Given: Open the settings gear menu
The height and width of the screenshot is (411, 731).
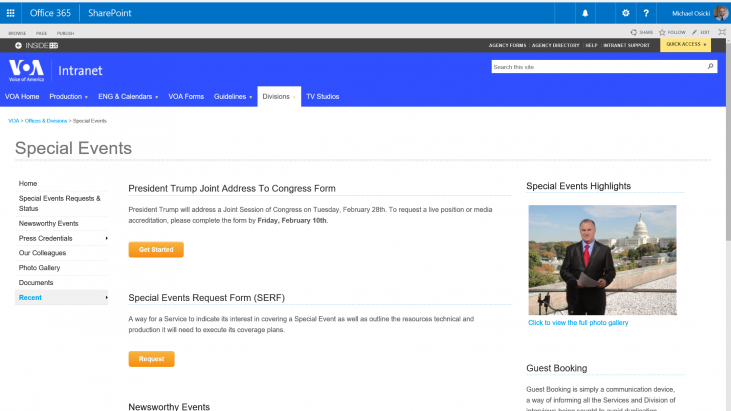Looking at the screenshot, I should pyautogui.click(x=626, y=13).
